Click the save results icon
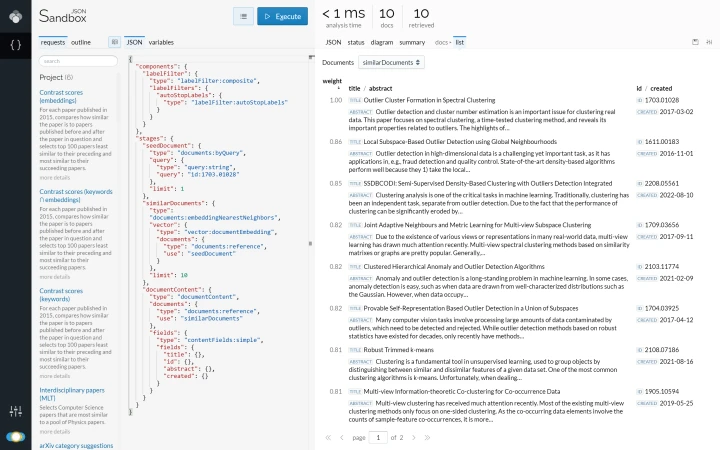Image resolution: width=720 pixels, height=450 pixels. 695,42
